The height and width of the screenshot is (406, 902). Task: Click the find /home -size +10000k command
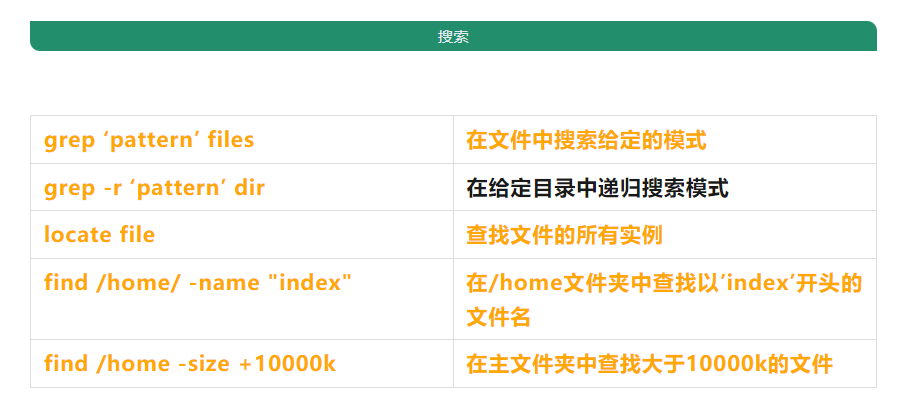(x=189, y=364)
